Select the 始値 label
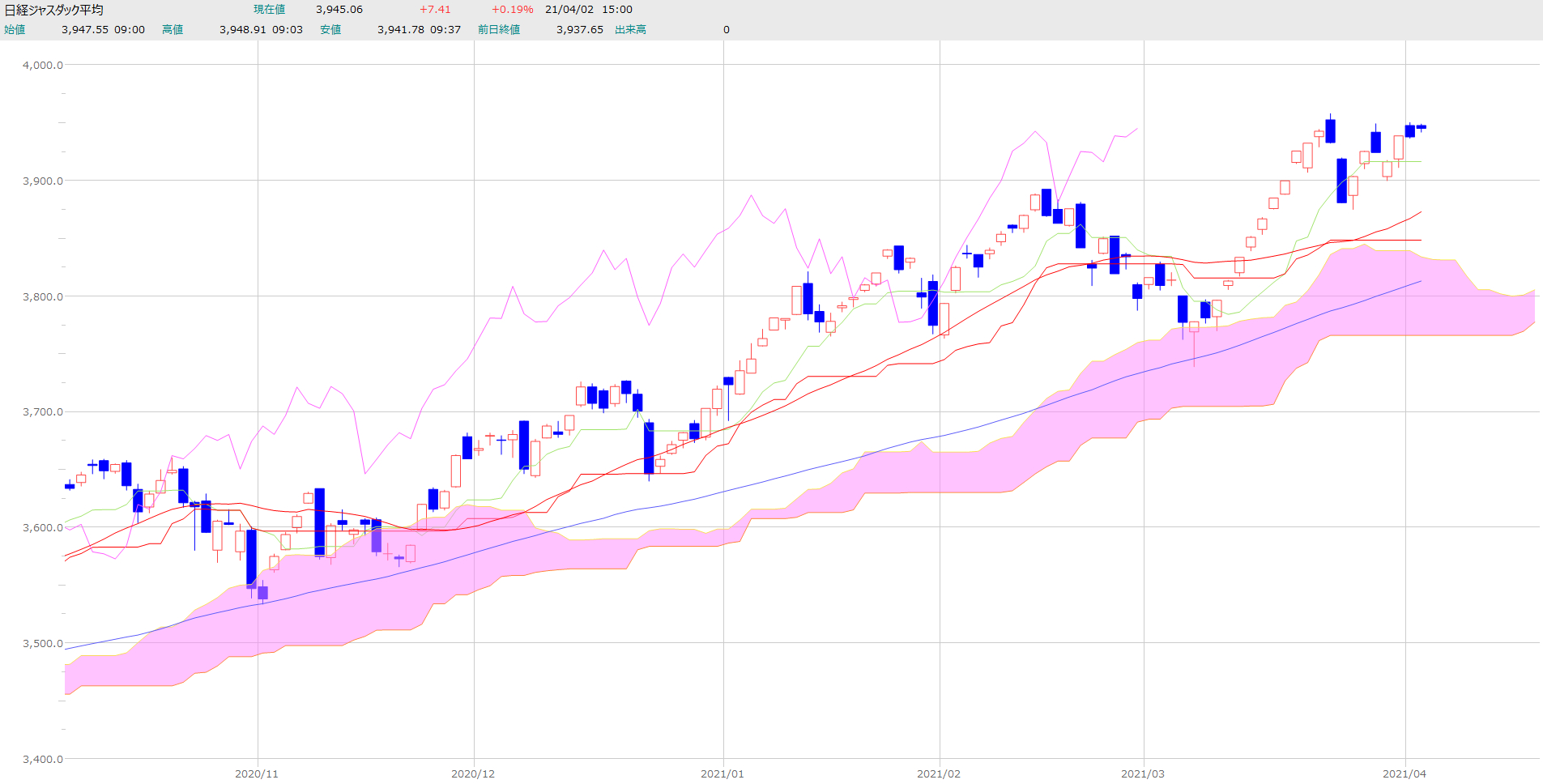 point(15,30)
